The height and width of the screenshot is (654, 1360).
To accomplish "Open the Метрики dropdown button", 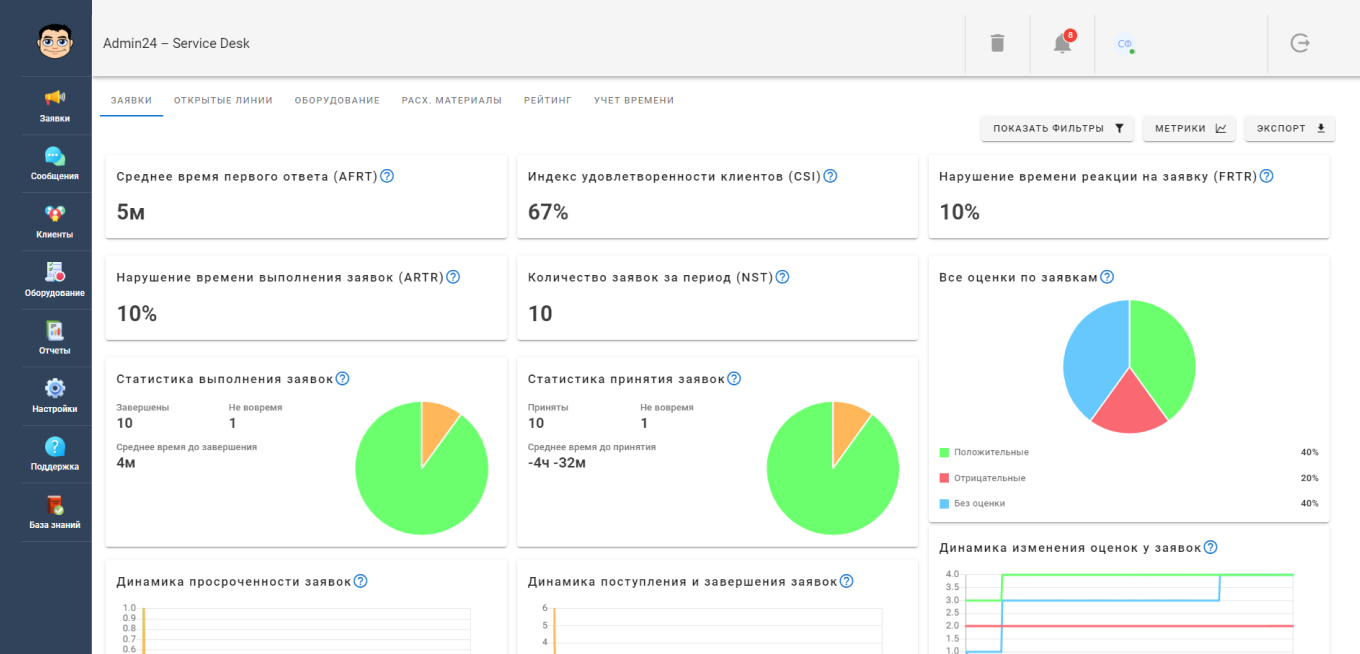I will point(1189,128).
